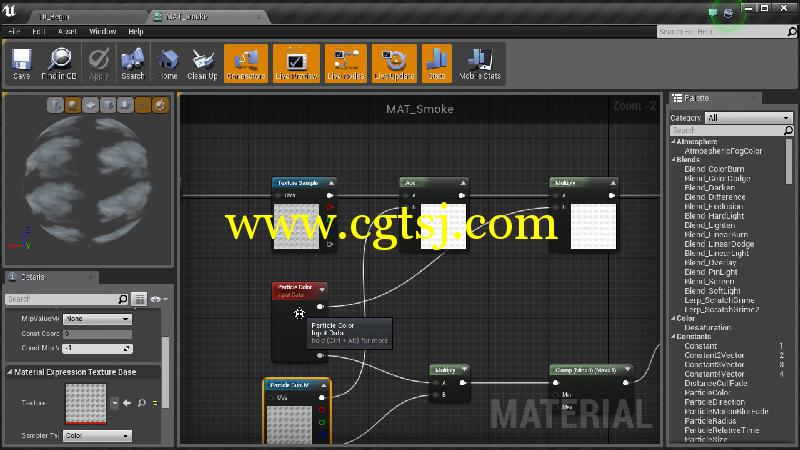Use the selected mesh for the preview
Viewport: 800px width, 450px height.
point(125,105)
